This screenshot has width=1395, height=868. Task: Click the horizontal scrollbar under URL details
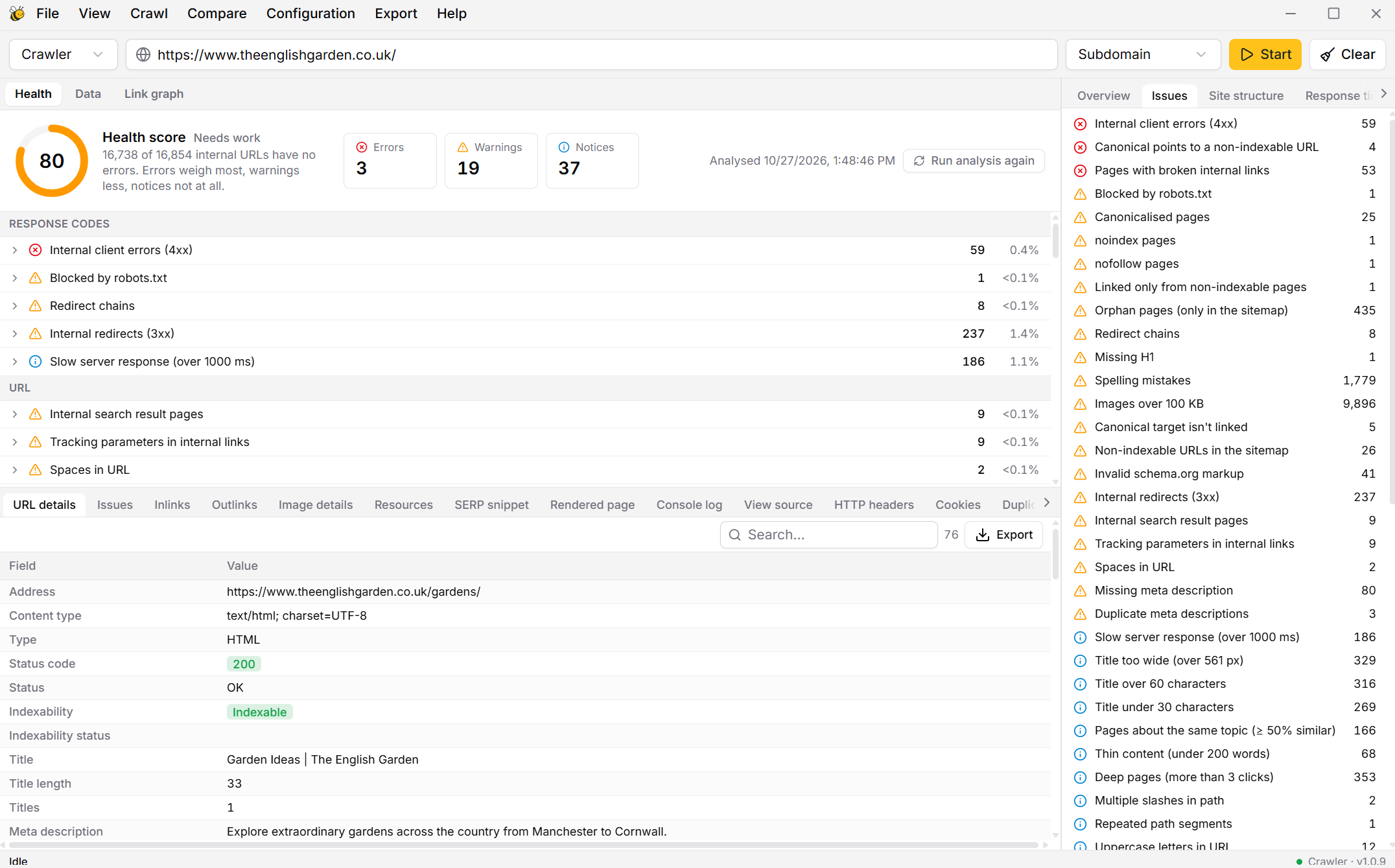coord(524,845)
